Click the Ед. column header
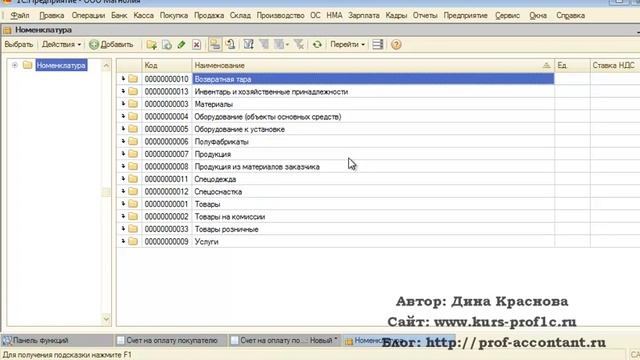Image resolution: width=640 pixels, height=360 pixels. coord(572,65)
